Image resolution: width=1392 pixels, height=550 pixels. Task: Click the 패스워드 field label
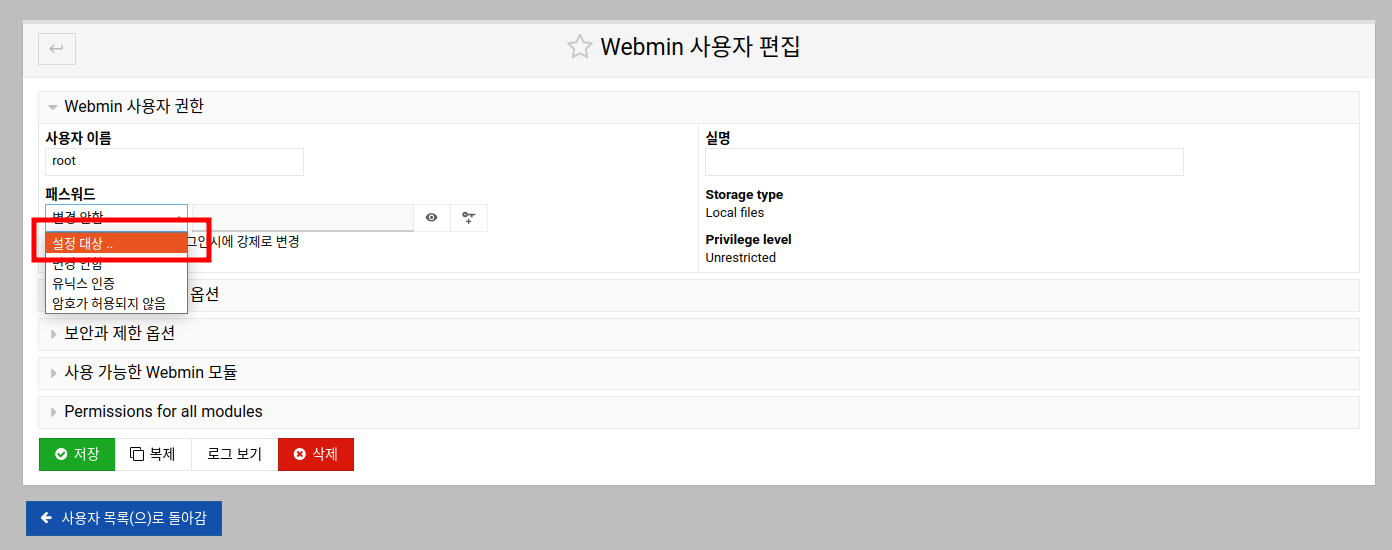[70, 194]
